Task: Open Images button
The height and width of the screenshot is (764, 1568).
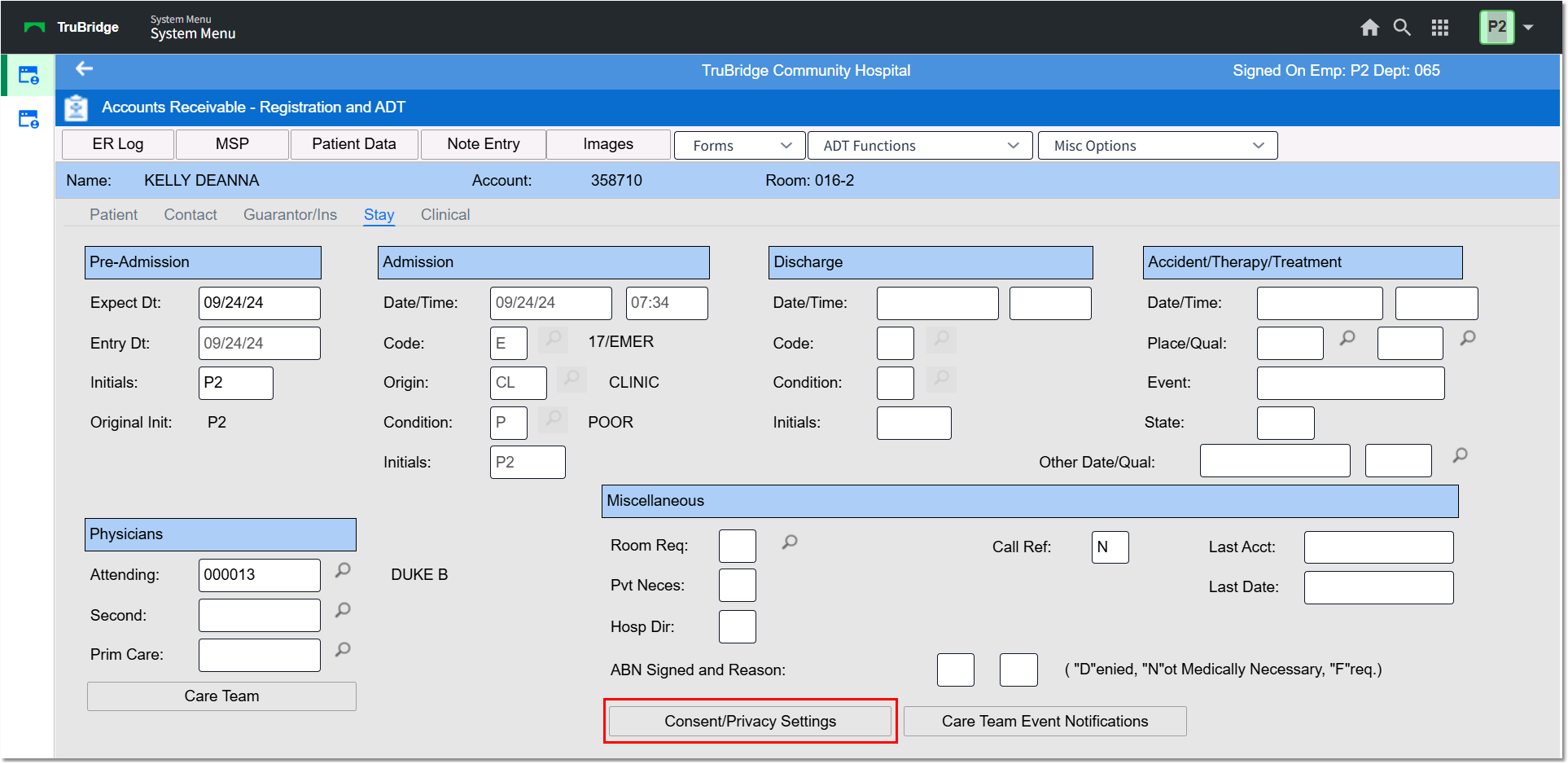Action: point(608,144)
